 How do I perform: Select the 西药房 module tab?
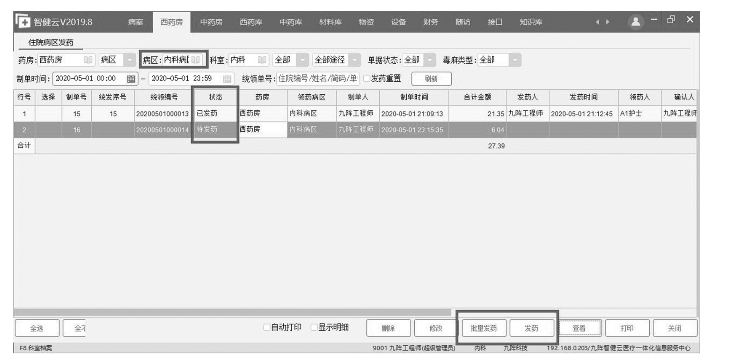(x=172, y=22)
